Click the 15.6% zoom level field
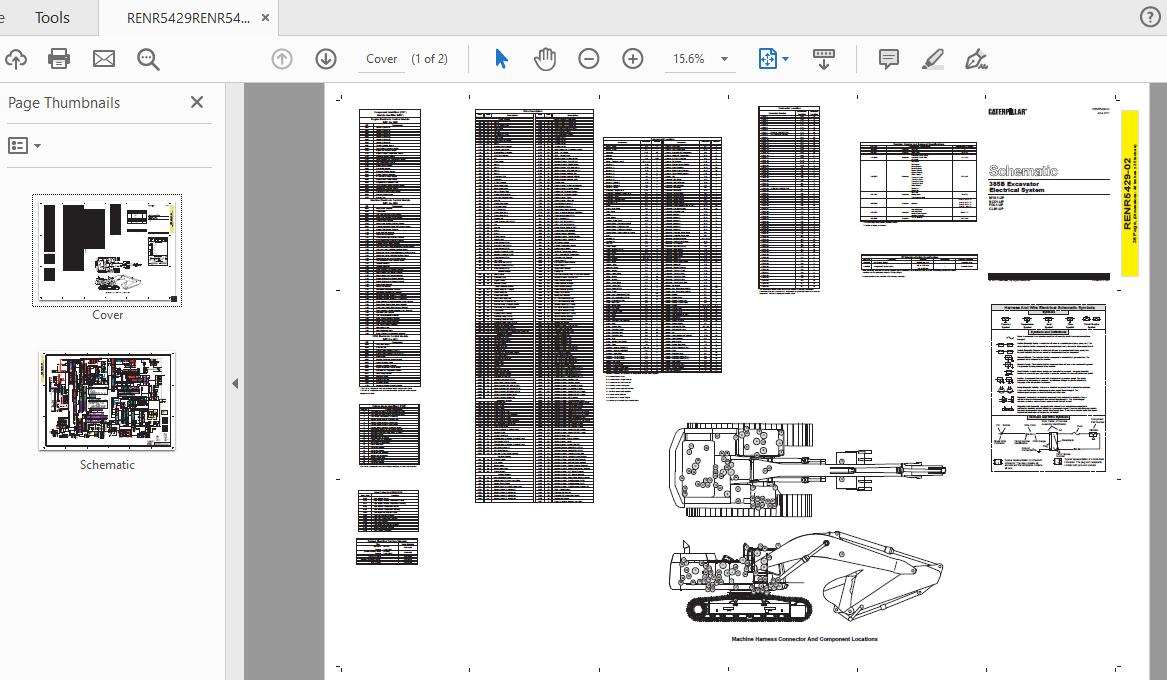The height and width of the screenshot is (680, 1167). pos(688,59)
